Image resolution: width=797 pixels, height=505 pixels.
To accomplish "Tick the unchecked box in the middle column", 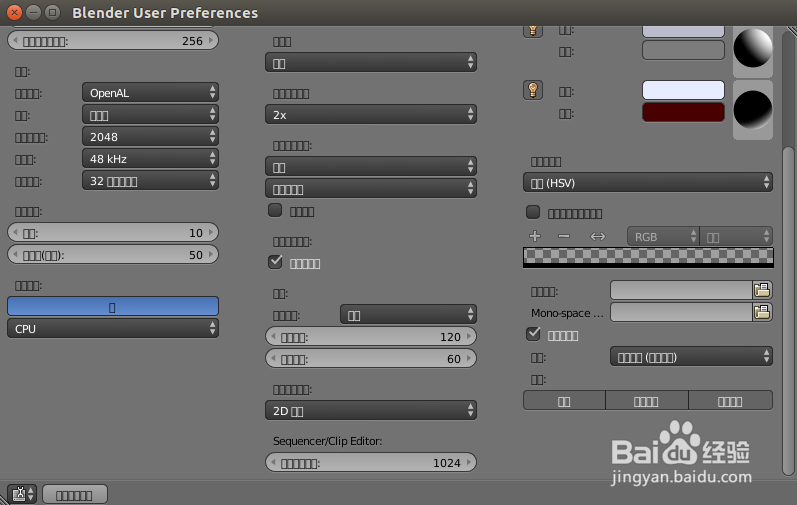I will [x=275, y=210].
